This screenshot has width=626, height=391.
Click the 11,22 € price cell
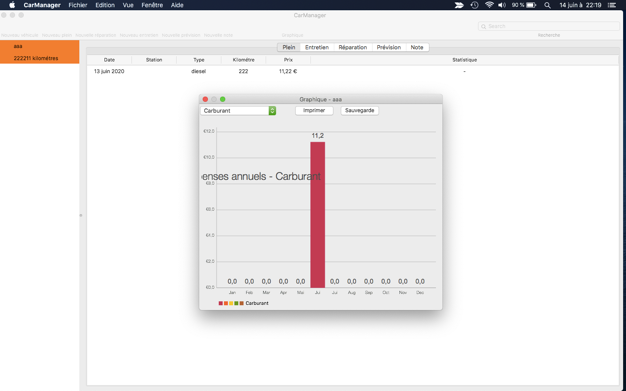pyautogui.click(x=288, y=71)
